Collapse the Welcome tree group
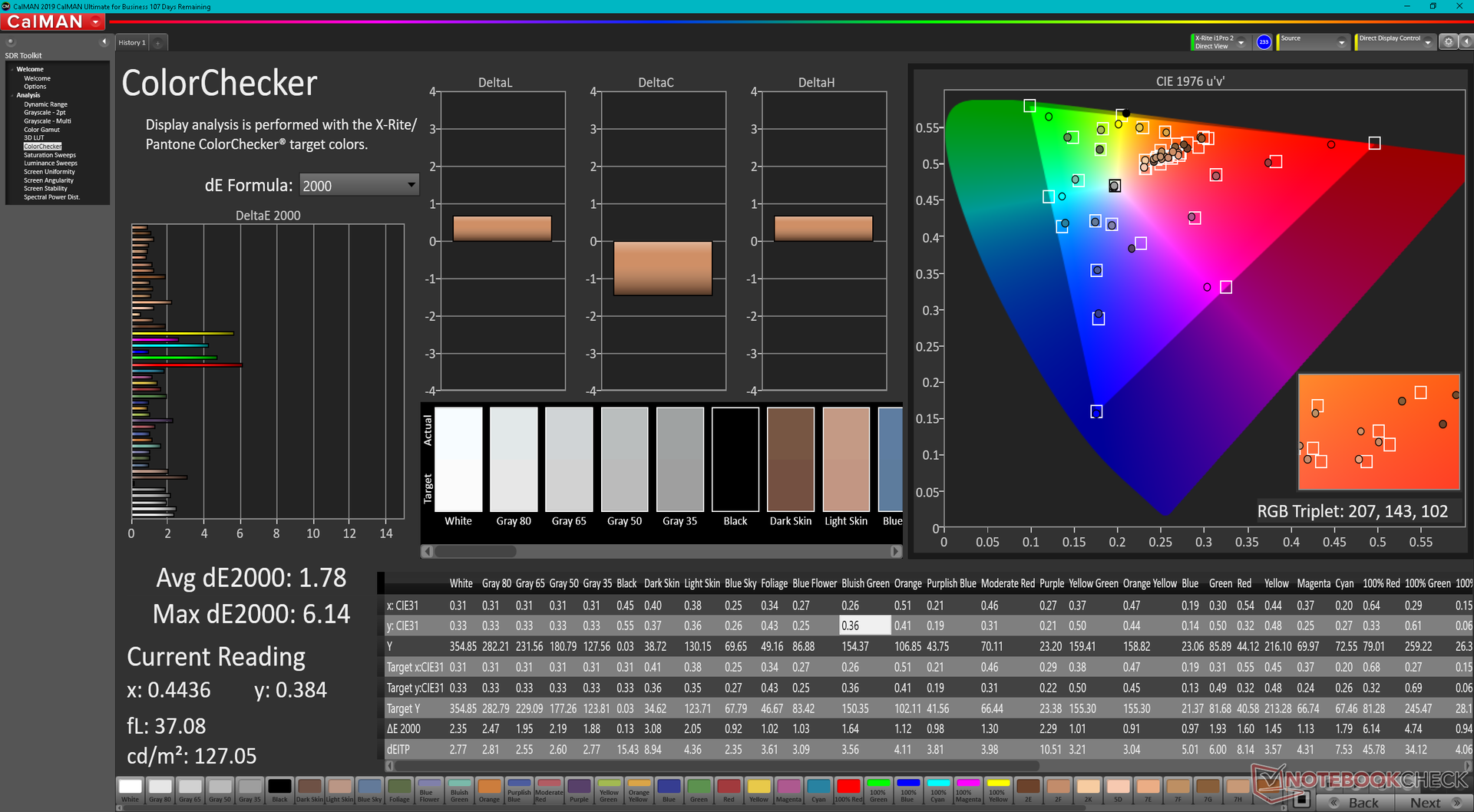 (12, 69)
